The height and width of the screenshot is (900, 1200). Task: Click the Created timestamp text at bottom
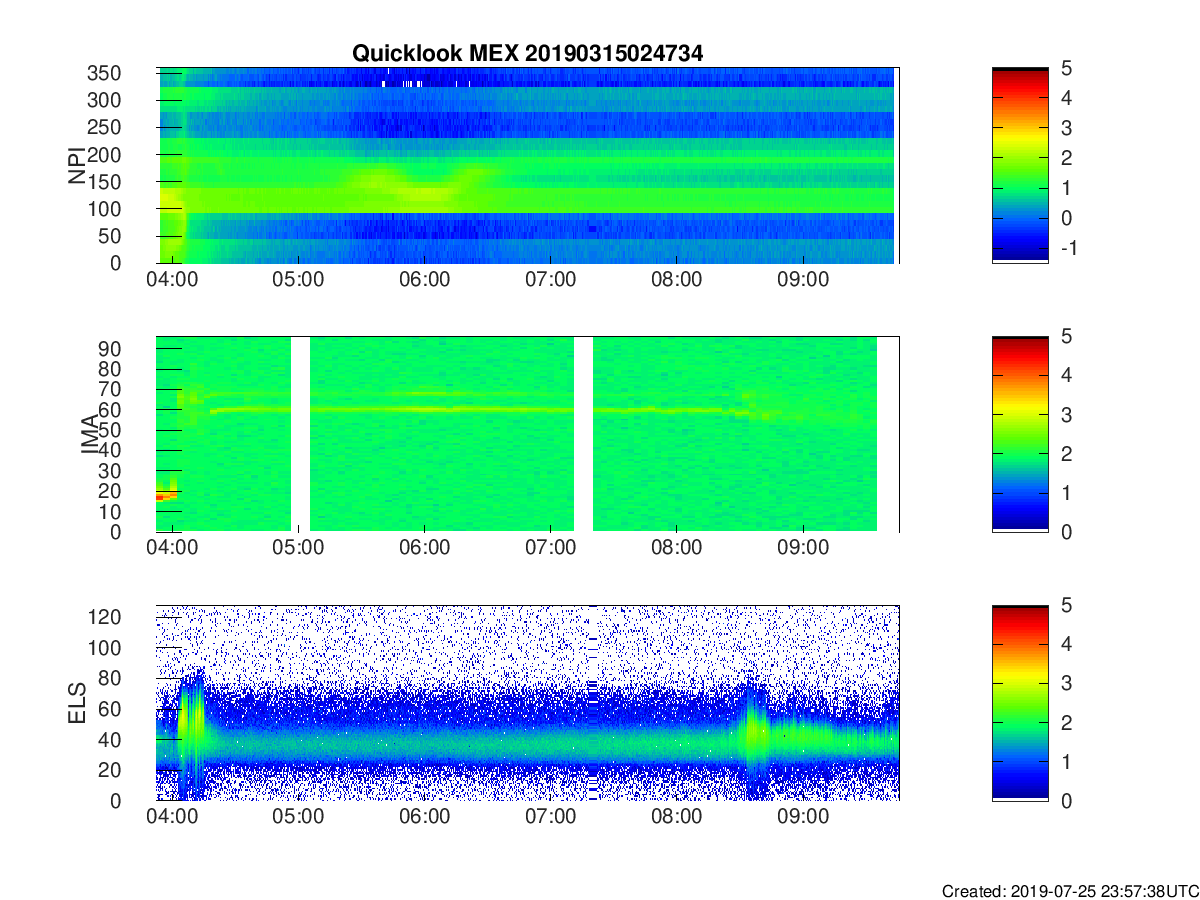click(1069, 891)
